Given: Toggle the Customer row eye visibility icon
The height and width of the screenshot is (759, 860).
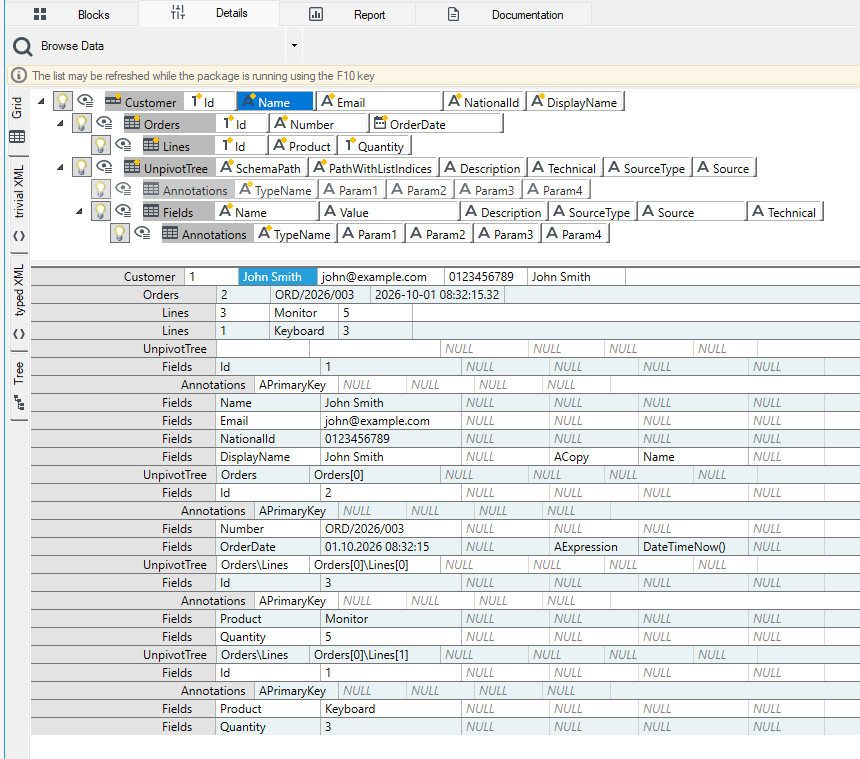Looking at the screenshot, I should (85, 101).
